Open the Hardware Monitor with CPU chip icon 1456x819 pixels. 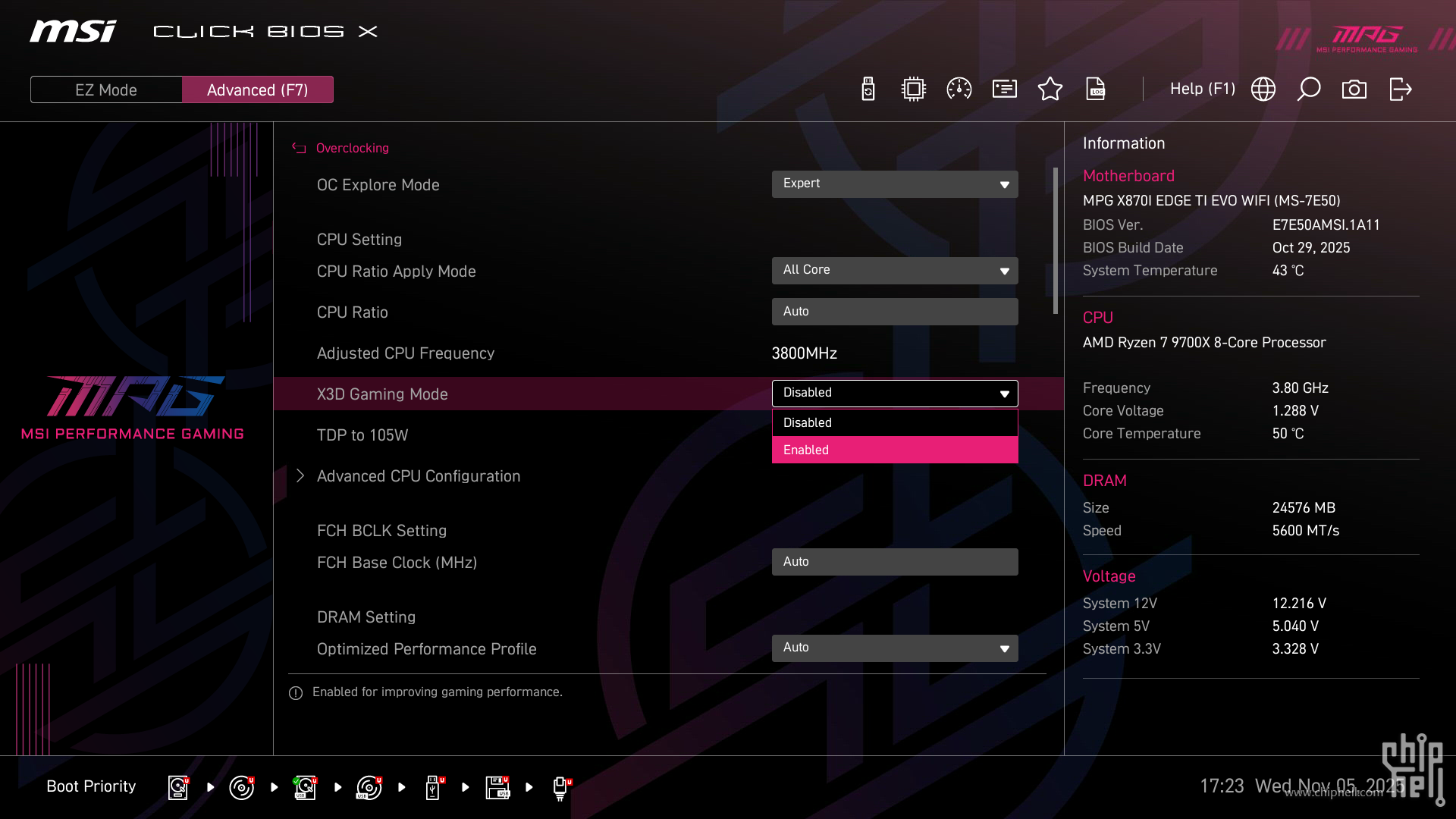(x=913, y=89)
